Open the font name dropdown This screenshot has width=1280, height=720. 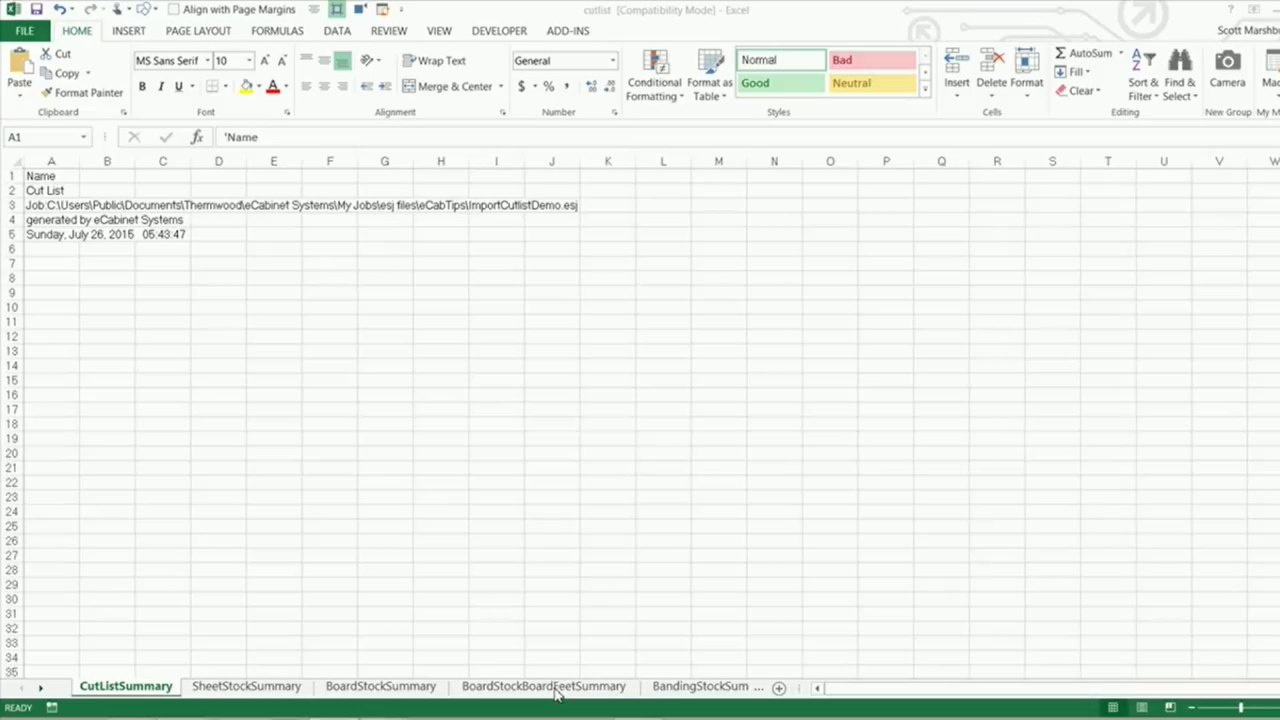207,61
